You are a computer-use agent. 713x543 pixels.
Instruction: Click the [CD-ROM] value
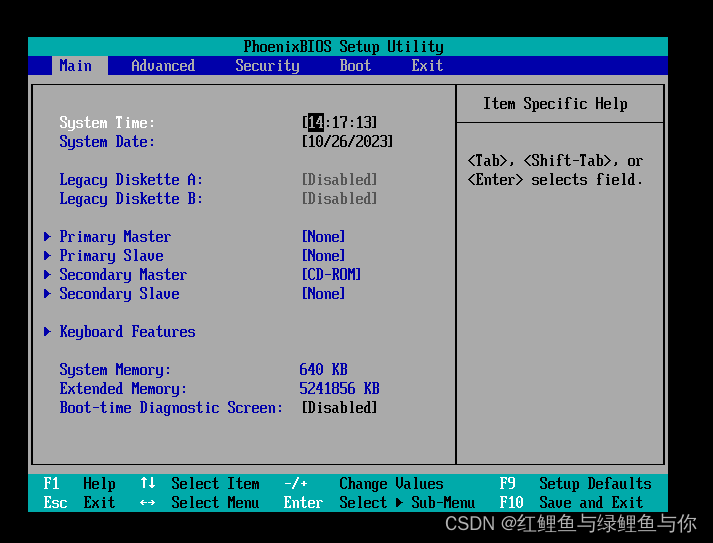click(331, 275)
